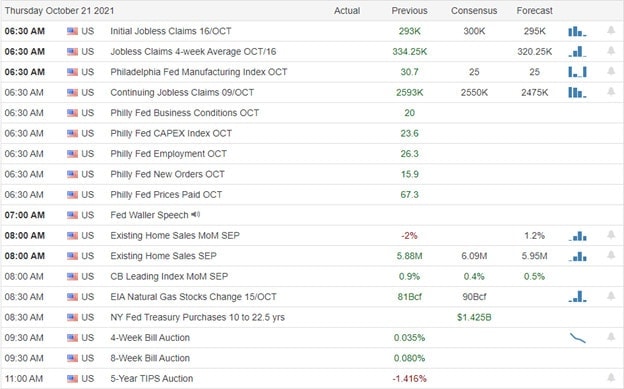Screen dimensions: 624x389
Task: Select previous value 334.25K
Action: pyautogui.click(x=410, y=52)
